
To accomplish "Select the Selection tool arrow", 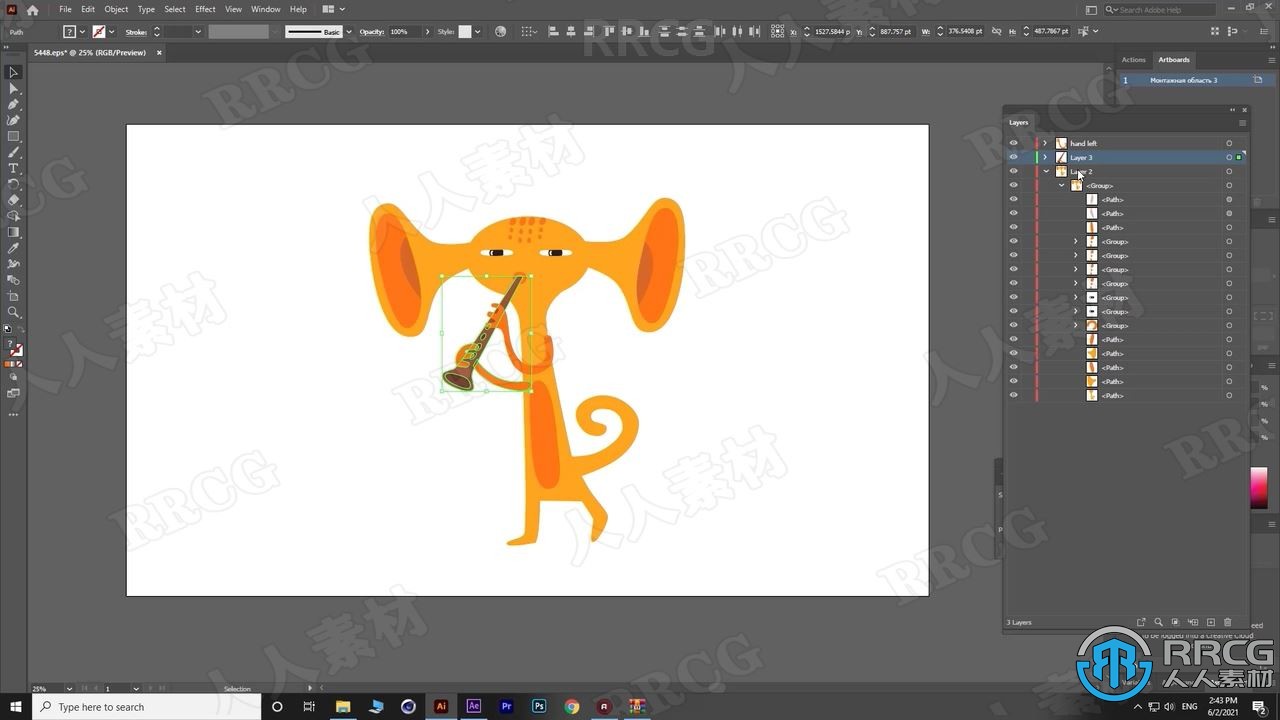I will [x=13, y=72].
